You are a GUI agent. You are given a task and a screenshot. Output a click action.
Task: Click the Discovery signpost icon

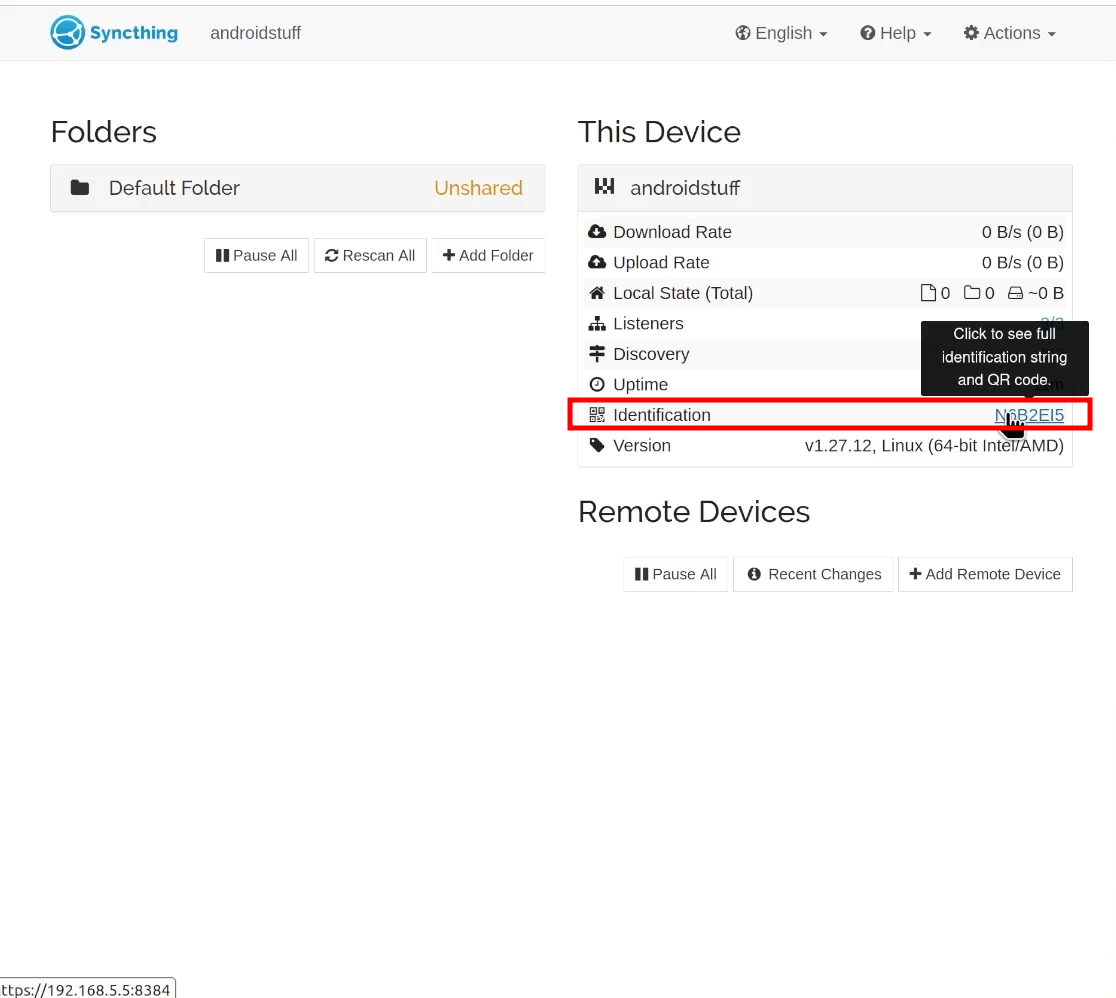(x=597, y=354)
